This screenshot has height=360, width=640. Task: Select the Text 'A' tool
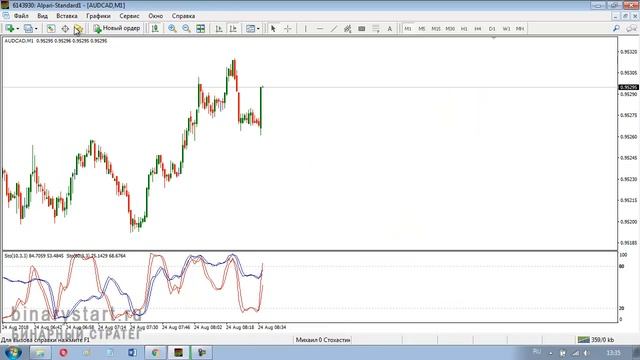tap(389, 29)
